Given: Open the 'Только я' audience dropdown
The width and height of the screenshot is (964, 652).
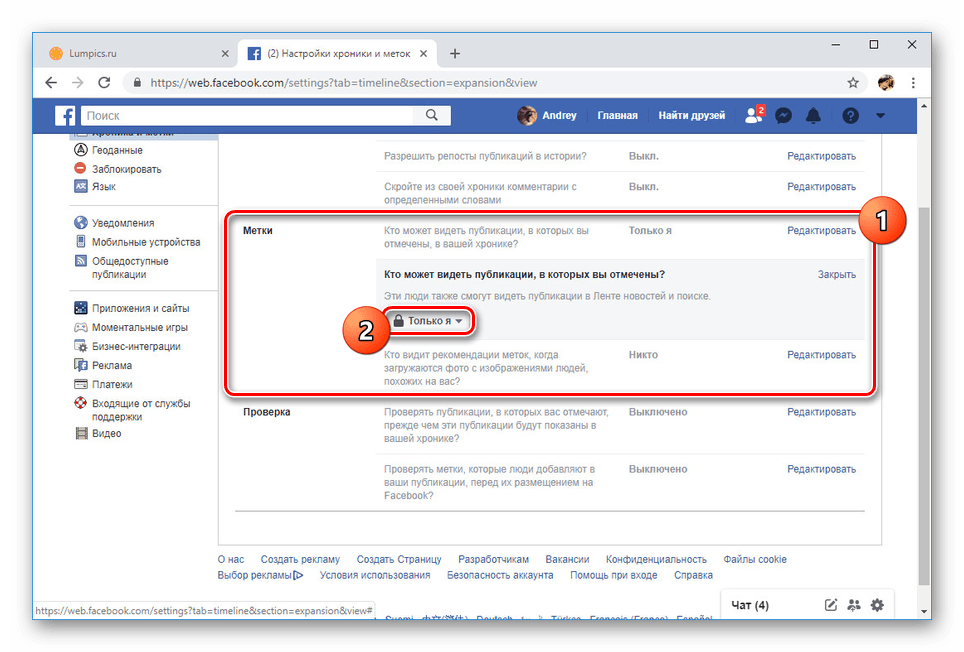Looking at the screenshot, I should [428, 322].
